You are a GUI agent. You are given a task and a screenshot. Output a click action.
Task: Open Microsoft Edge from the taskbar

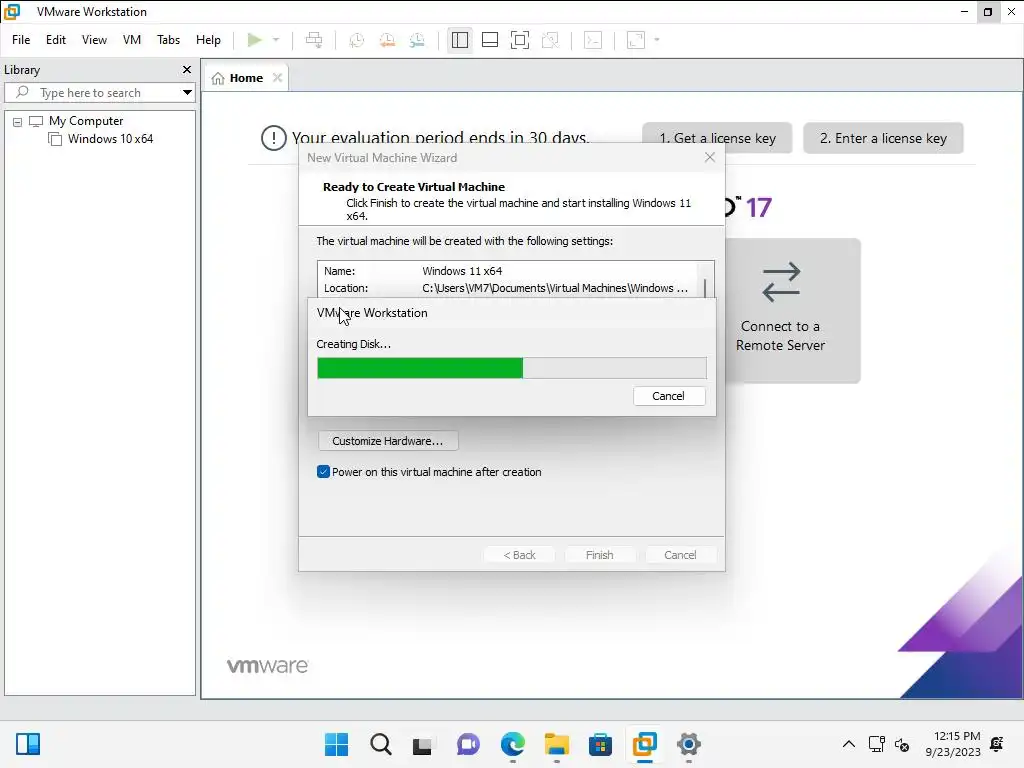(x=513, y=744)
